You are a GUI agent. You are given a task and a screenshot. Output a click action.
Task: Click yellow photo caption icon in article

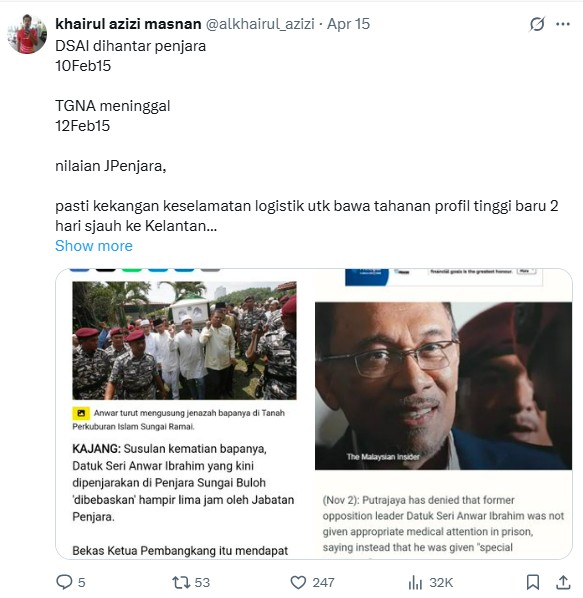81,413
